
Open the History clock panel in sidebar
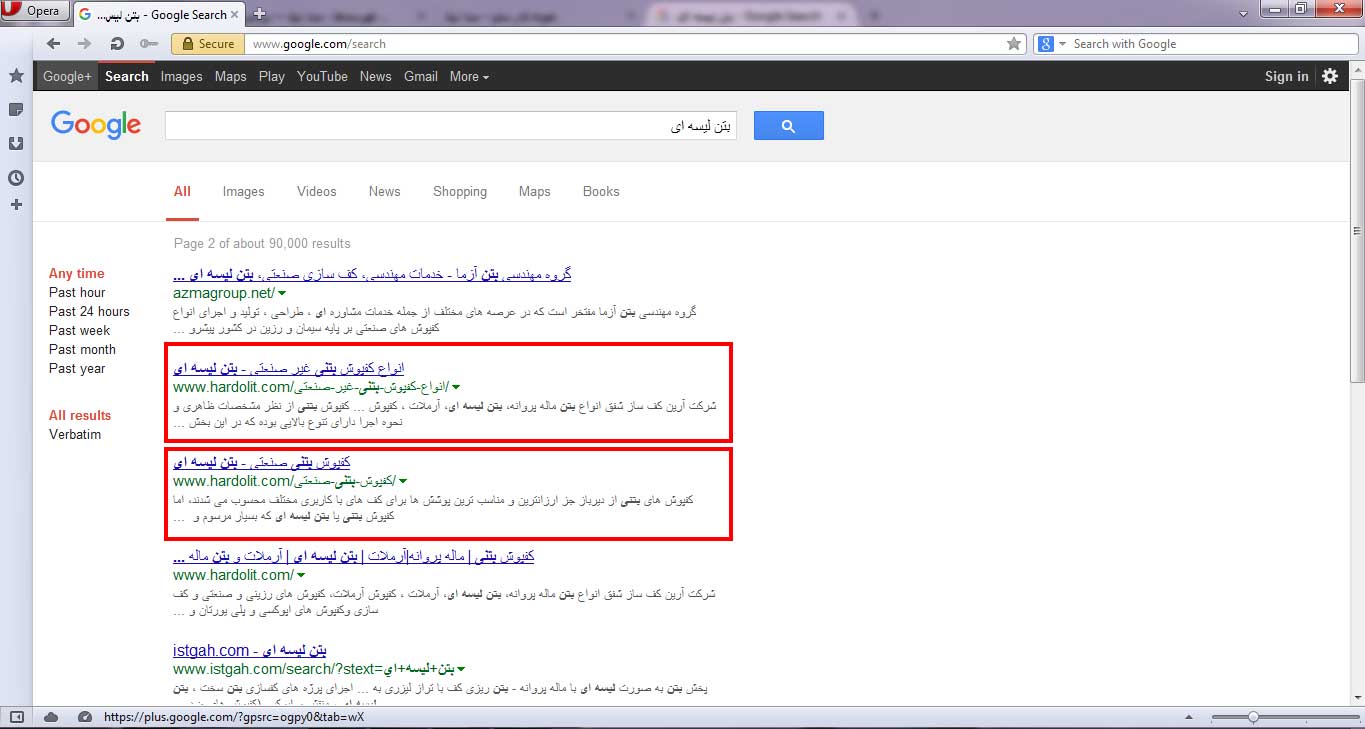click(x=16, y=178)
